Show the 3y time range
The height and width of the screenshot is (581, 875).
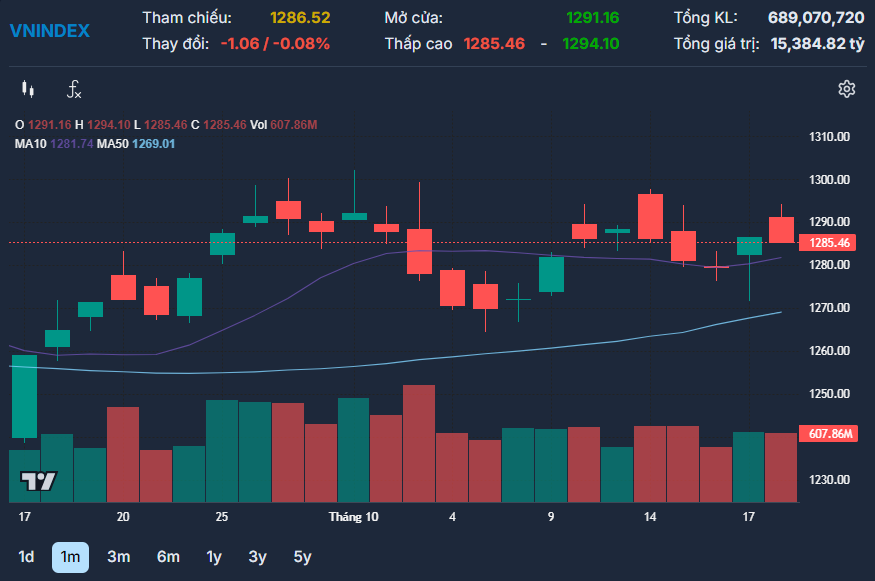258,557
